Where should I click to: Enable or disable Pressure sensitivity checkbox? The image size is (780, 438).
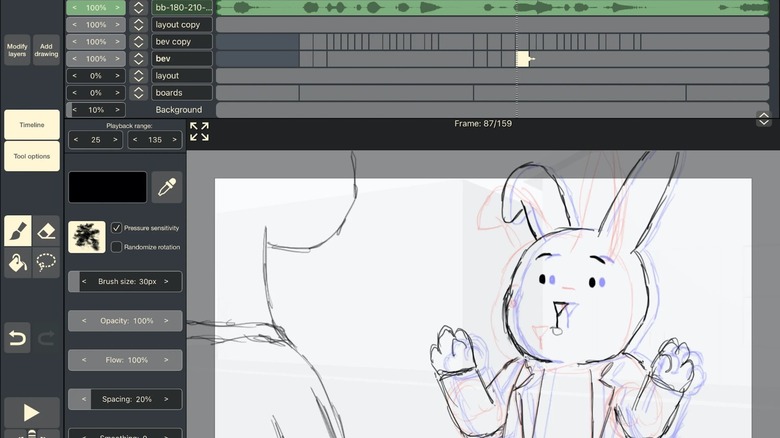[116, 228]
